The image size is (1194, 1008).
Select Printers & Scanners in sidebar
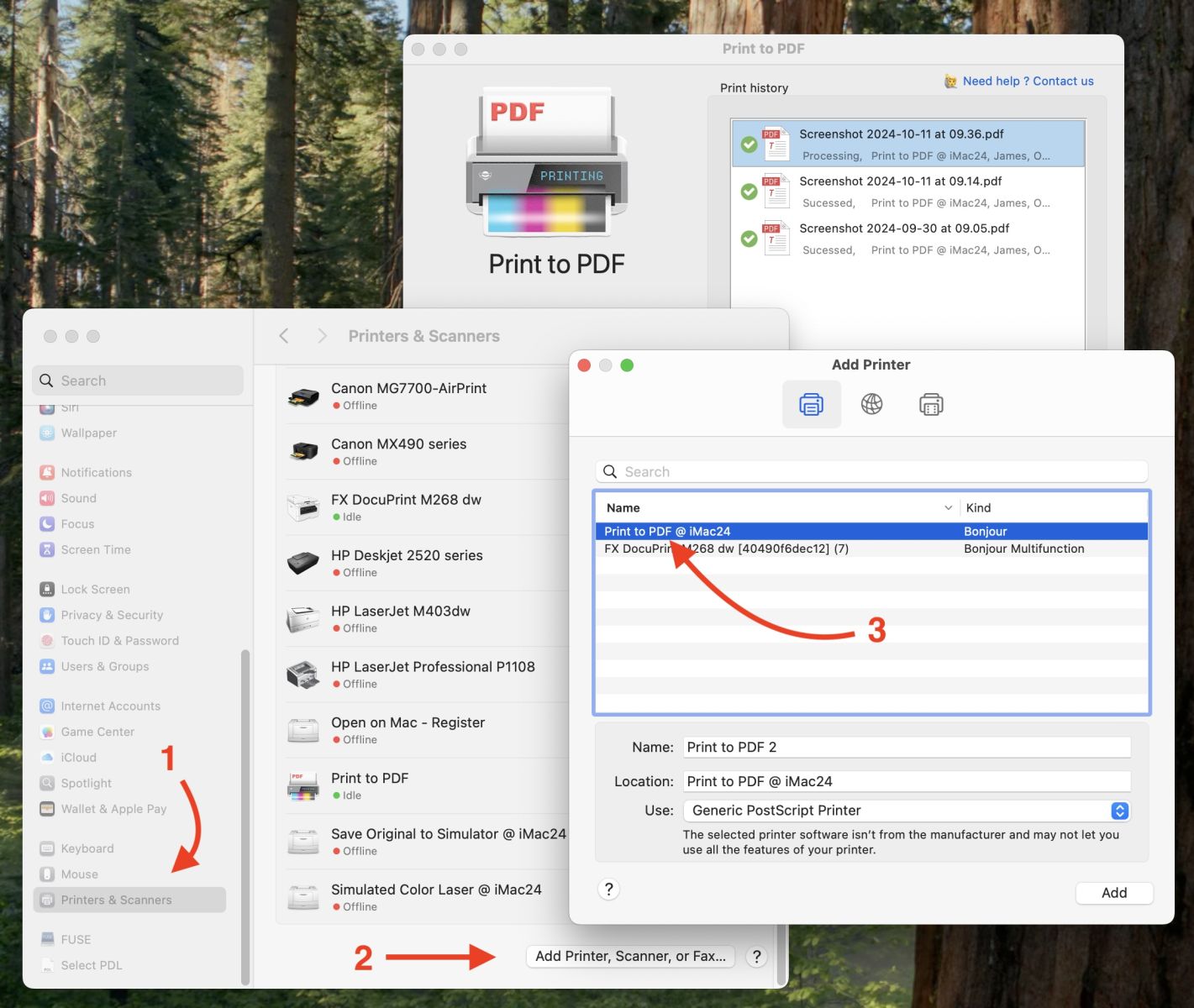click(x=129, y=900)
